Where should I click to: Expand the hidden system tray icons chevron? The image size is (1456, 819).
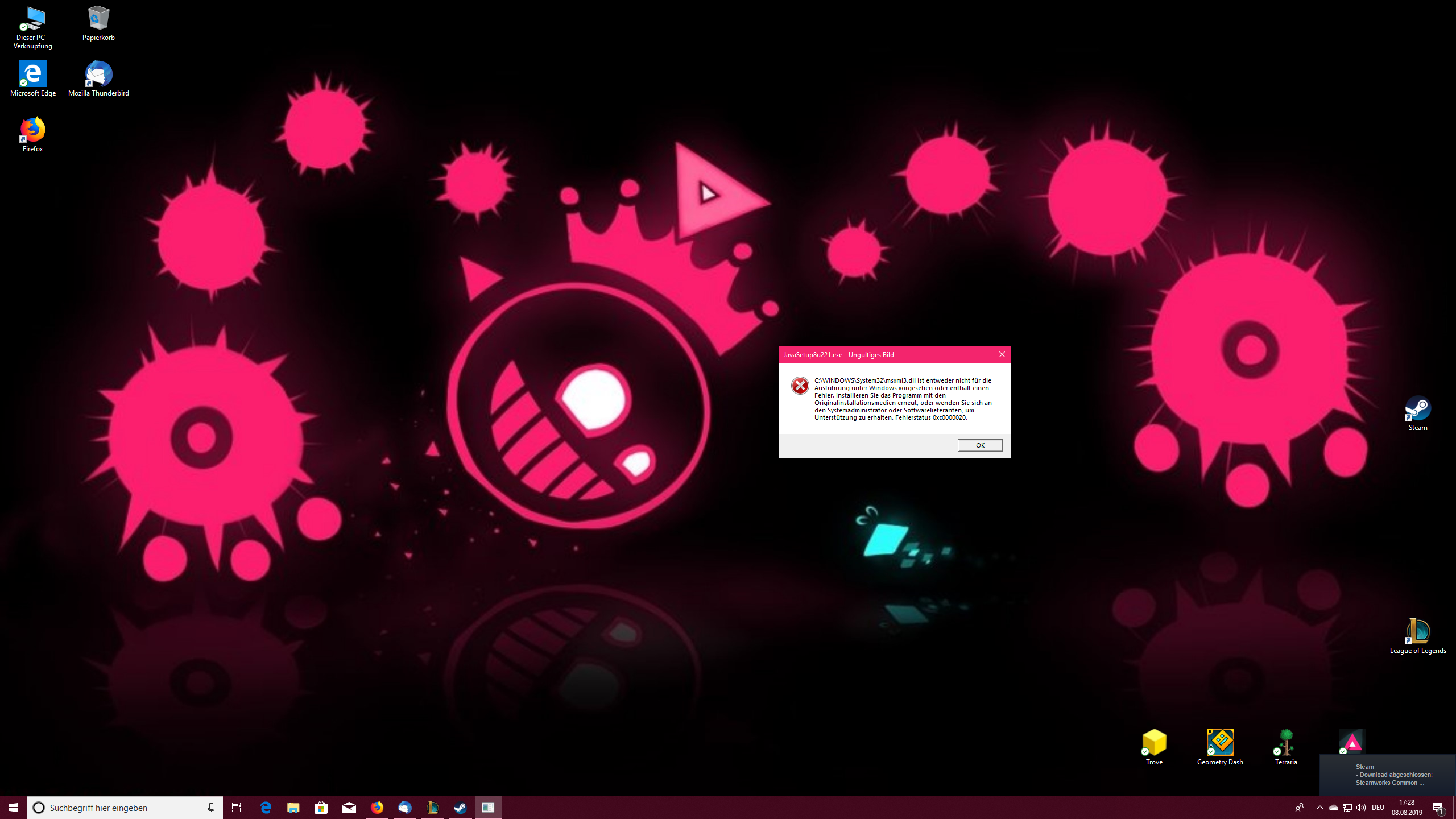1319,808
